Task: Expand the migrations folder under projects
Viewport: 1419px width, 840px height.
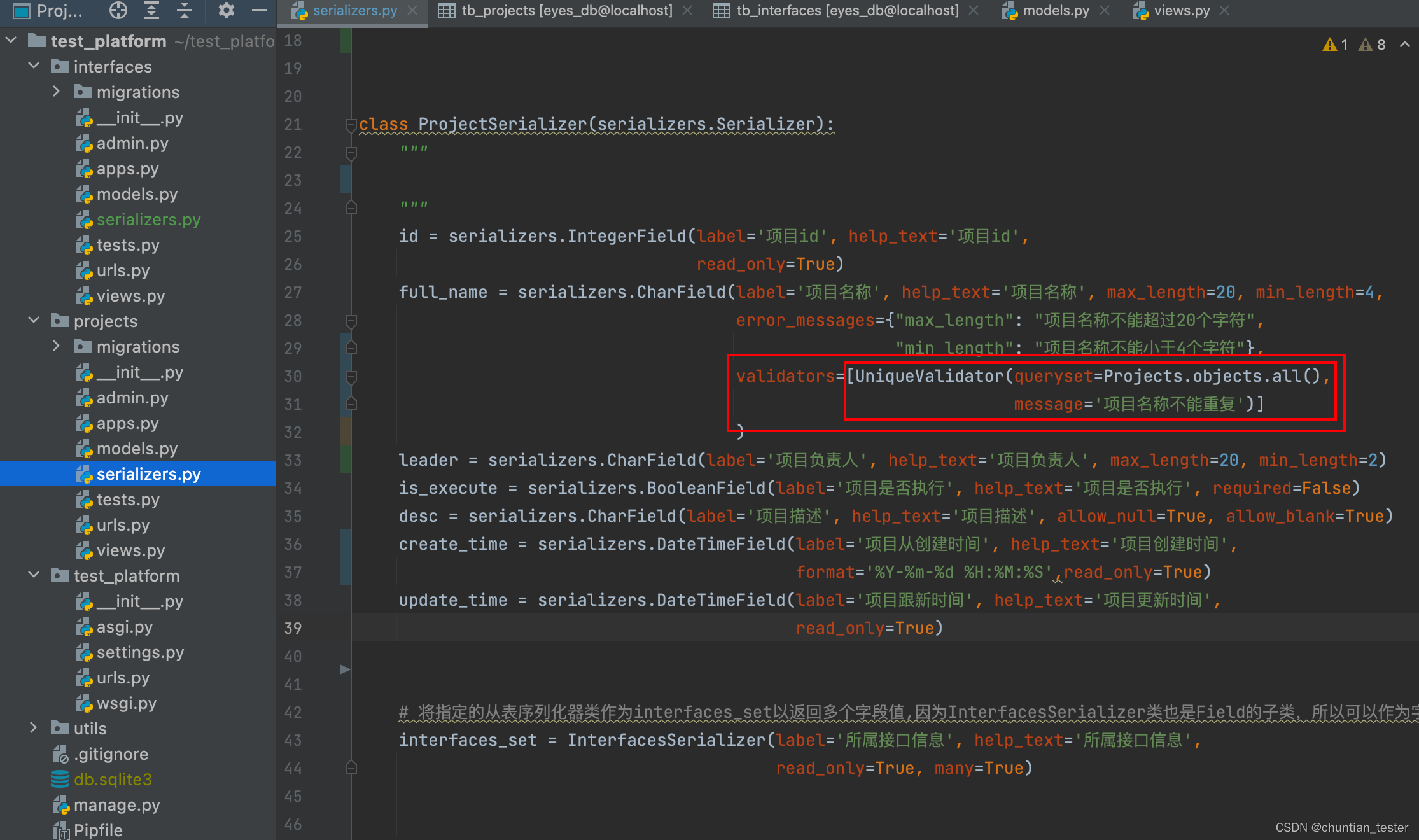Action: click(56, 346)
